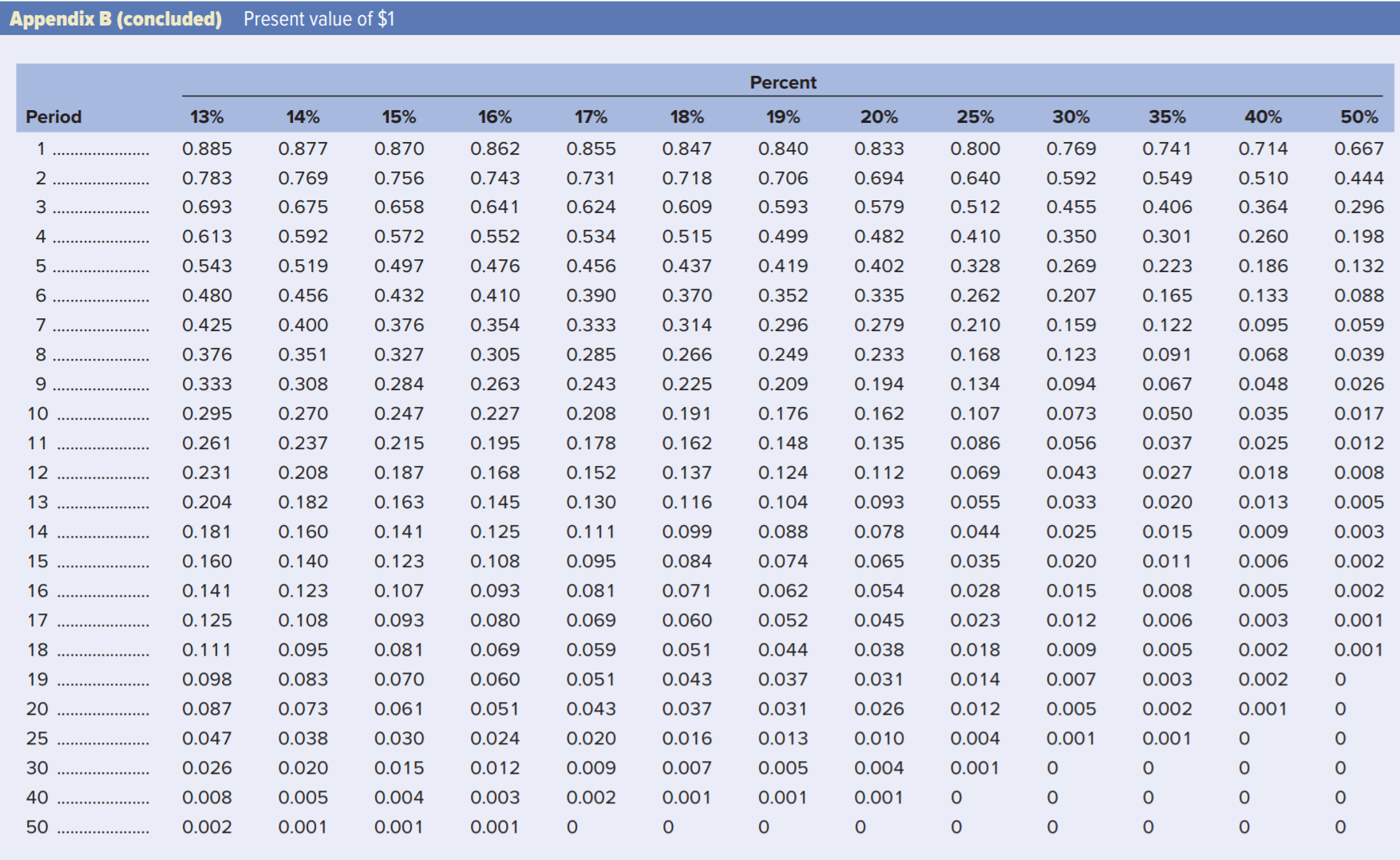Click the value 0.001 at Period 40, 18%

687,796
